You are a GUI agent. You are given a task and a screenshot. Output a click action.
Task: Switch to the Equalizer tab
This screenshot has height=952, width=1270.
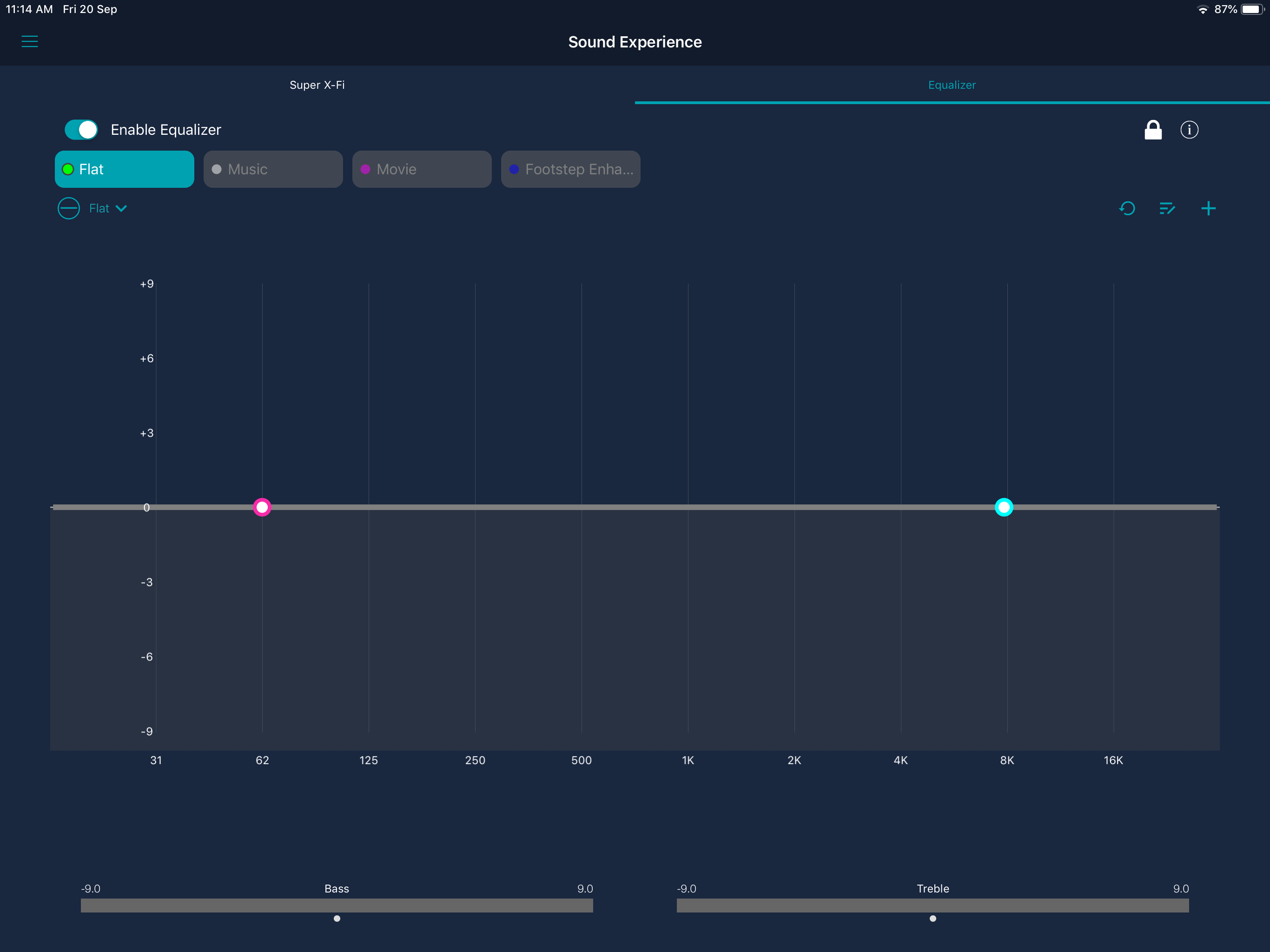coord(952,85)
